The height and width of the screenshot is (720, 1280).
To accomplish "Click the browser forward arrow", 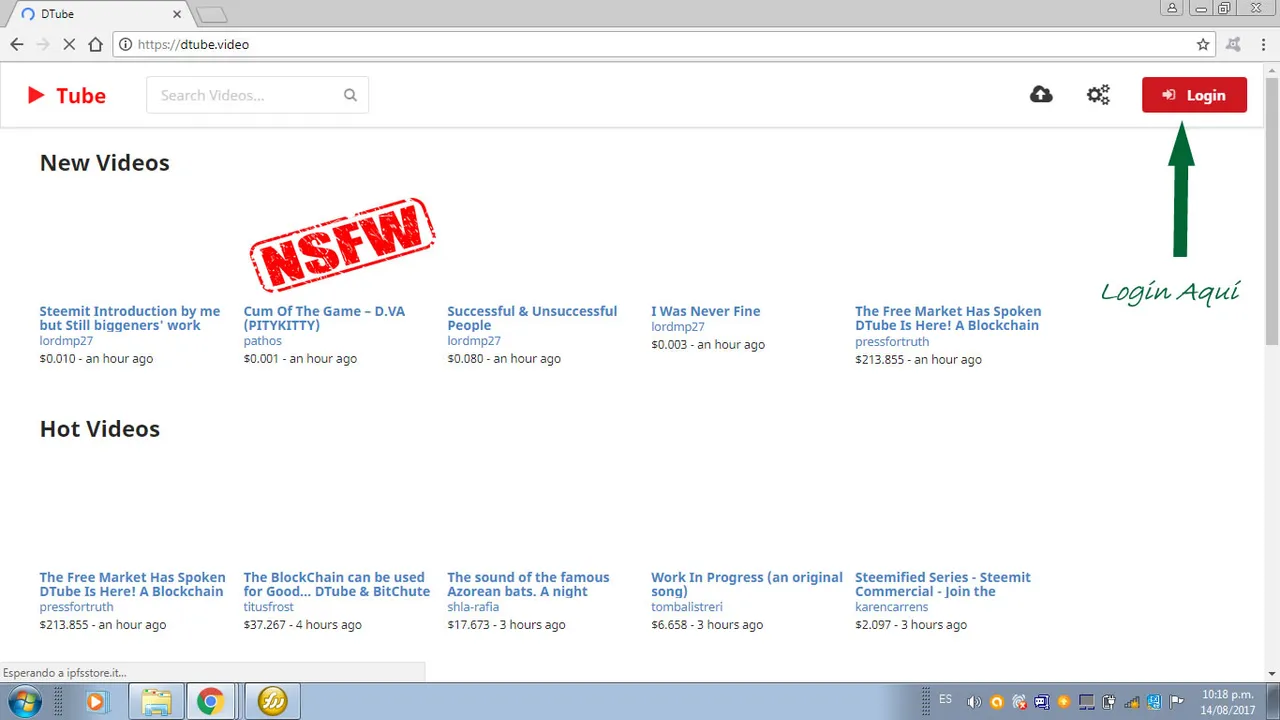I will pos(43,44).
